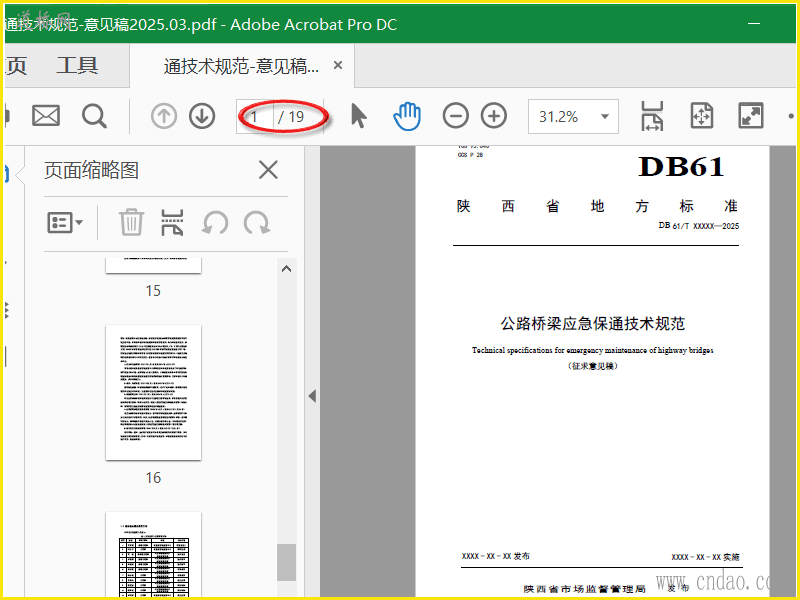Click the email envelope icon
This screenshot has height=600, width=800.
pyautogui.click(x=46, y=116)
